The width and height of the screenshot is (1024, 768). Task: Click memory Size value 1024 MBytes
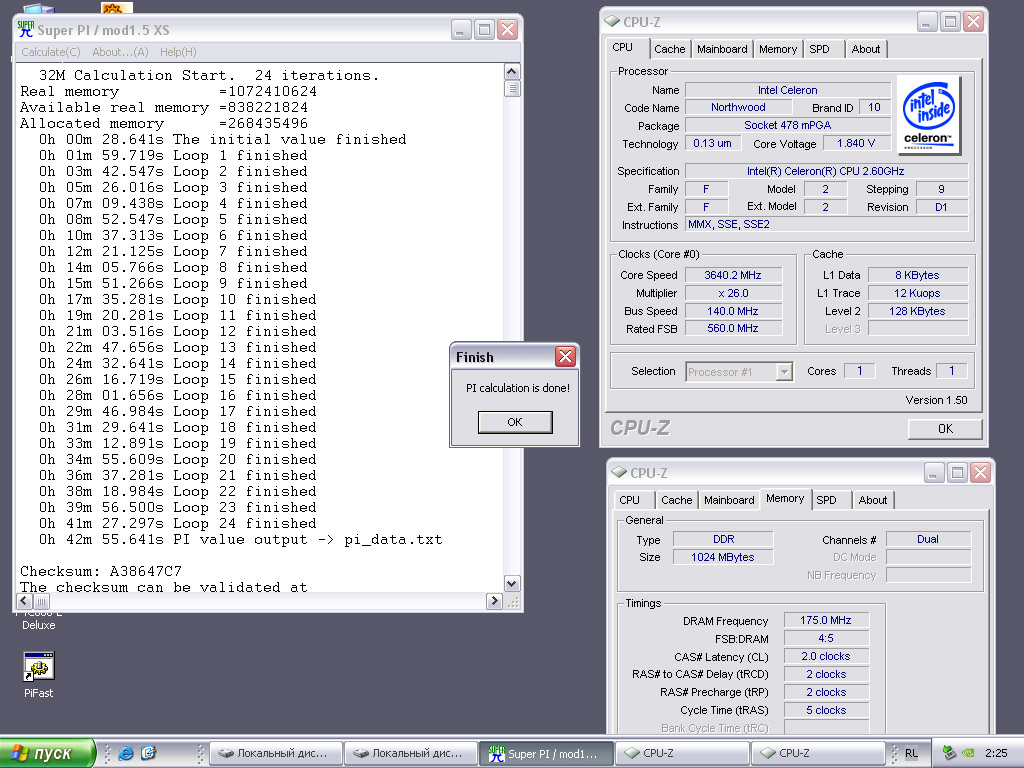tap(723, 557)
